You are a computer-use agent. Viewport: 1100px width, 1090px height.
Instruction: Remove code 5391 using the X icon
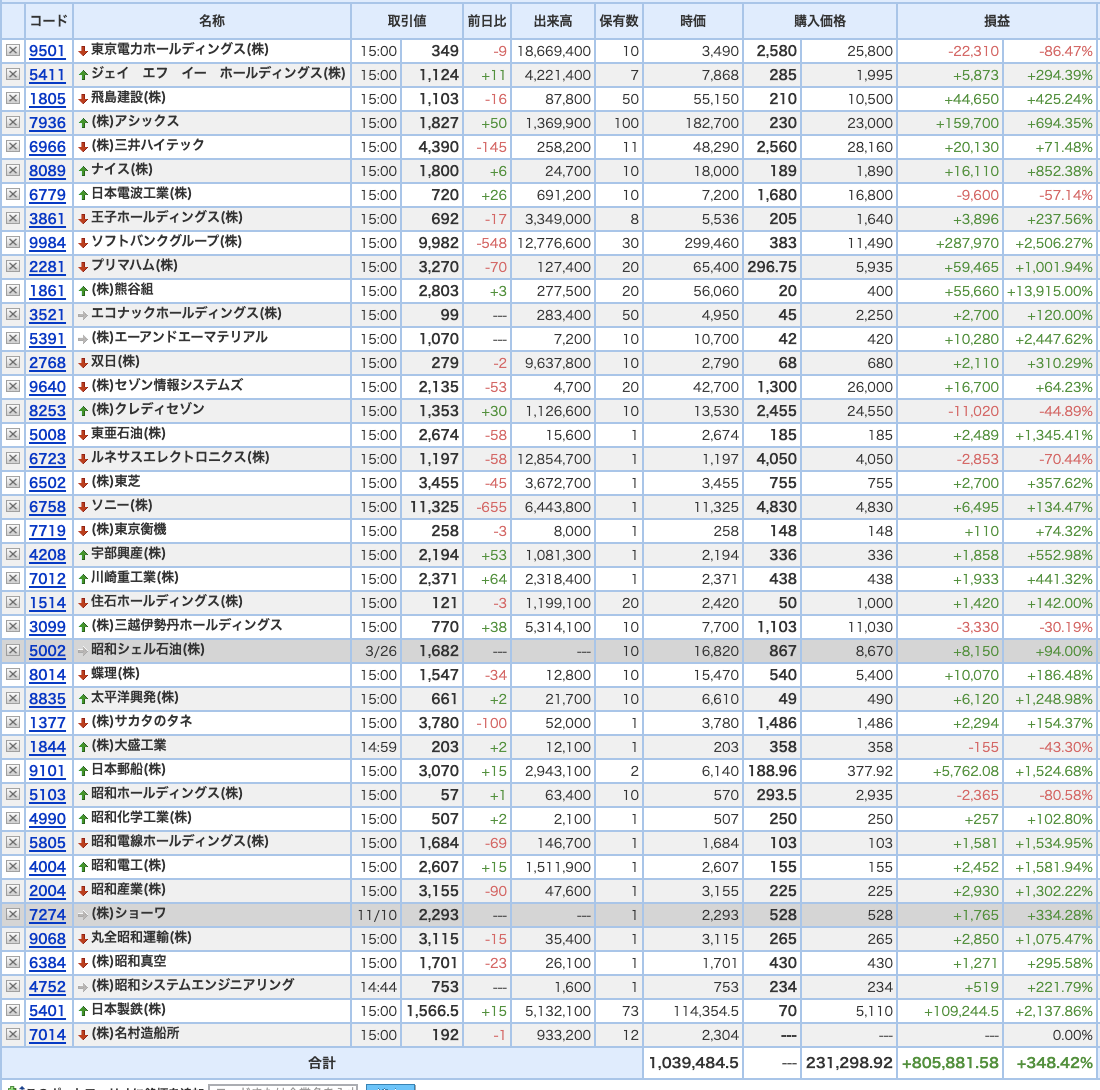click(x=13, y=338)
